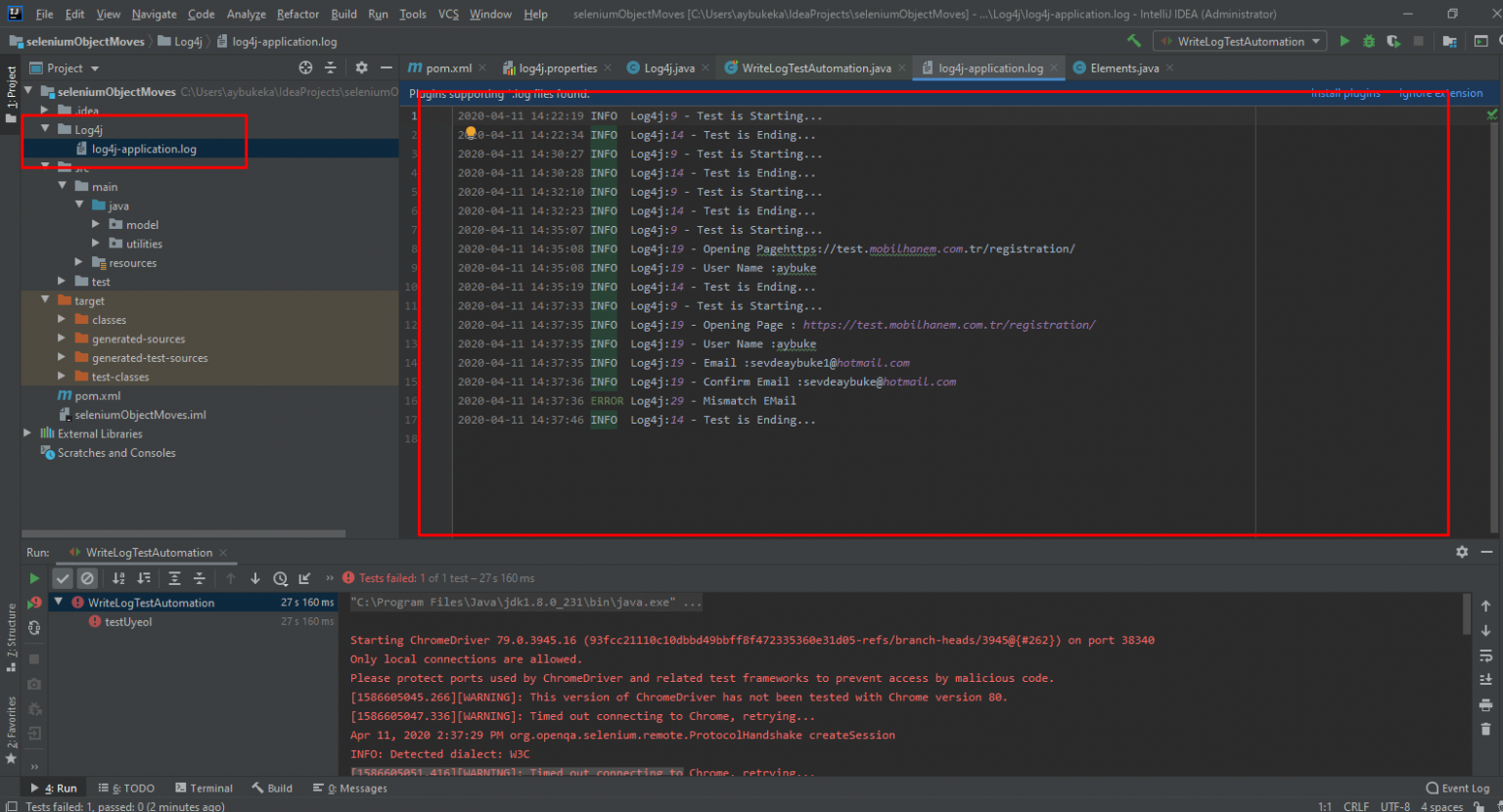Screen dimensions: 1503x812
Task: Open test history clock icon
Action: (x=280, y=578)
